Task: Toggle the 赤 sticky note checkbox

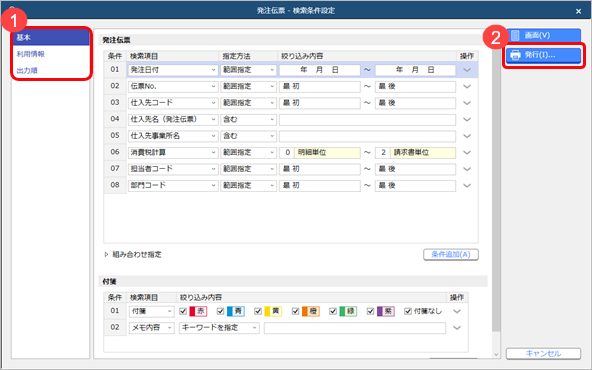Action: pos(183,311)
